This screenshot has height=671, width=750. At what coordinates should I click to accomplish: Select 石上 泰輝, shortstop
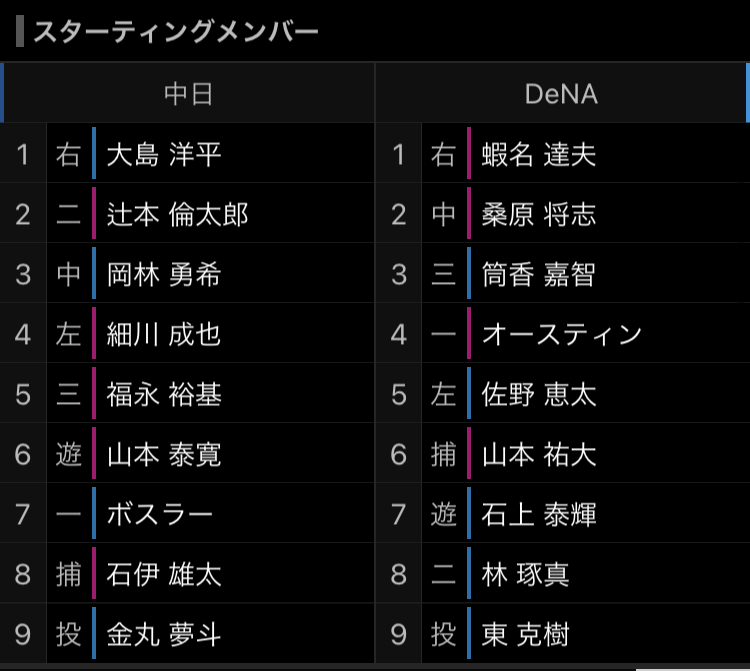click(x=539, y=515)
